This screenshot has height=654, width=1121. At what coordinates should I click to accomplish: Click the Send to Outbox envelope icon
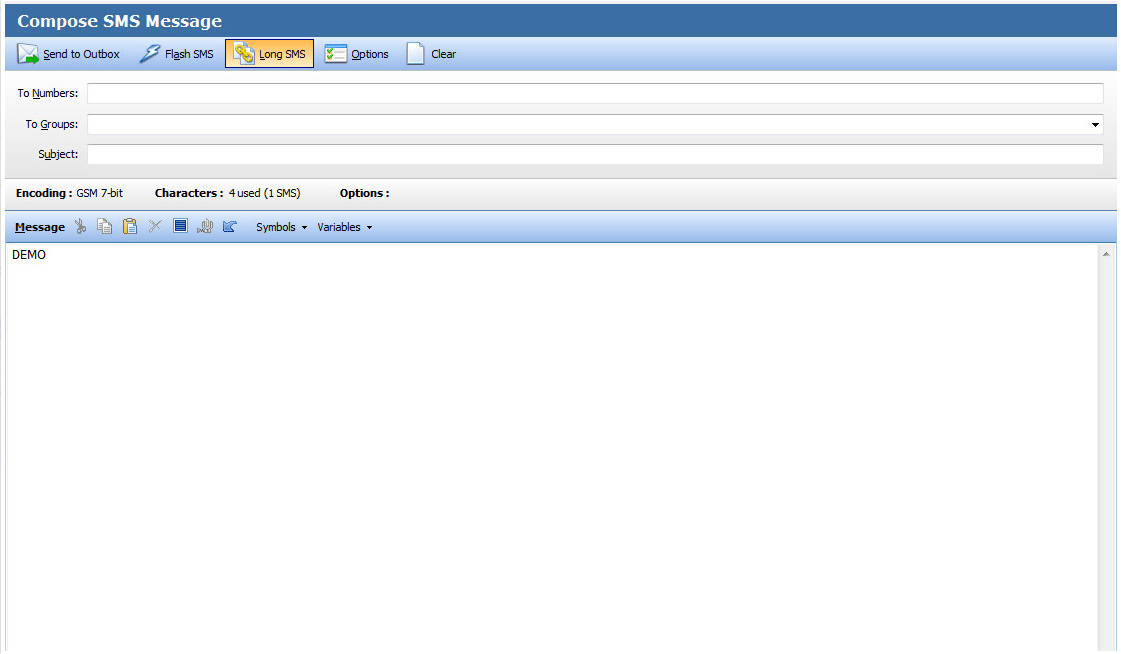[x=28, y=53]
